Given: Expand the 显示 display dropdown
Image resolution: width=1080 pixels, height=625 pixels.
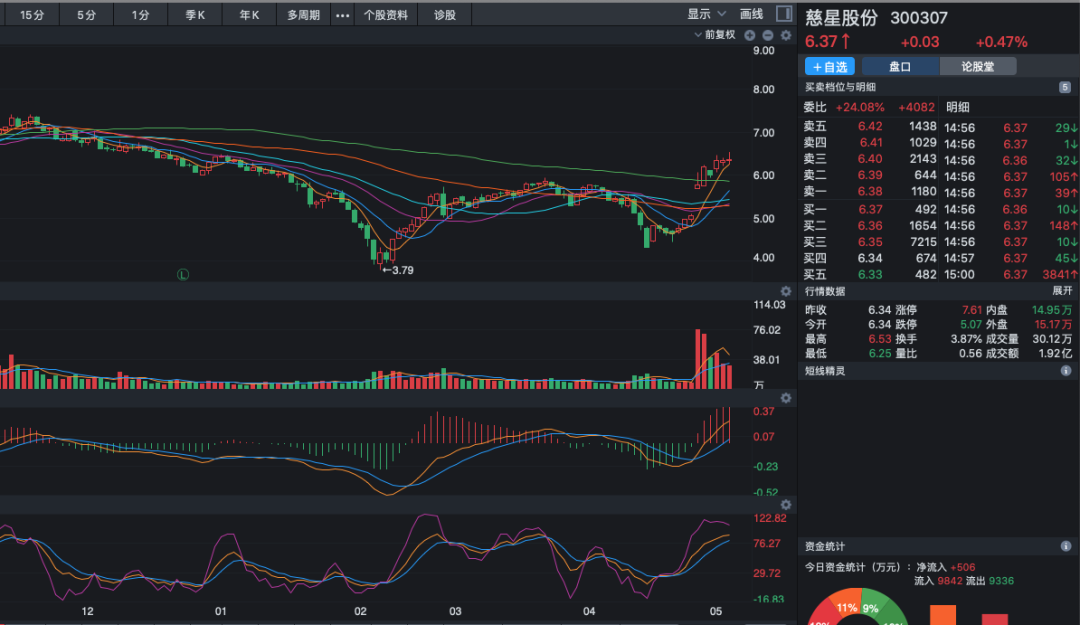Looking at the screenshot, I should pyautogui.click(x=706, y=14).
